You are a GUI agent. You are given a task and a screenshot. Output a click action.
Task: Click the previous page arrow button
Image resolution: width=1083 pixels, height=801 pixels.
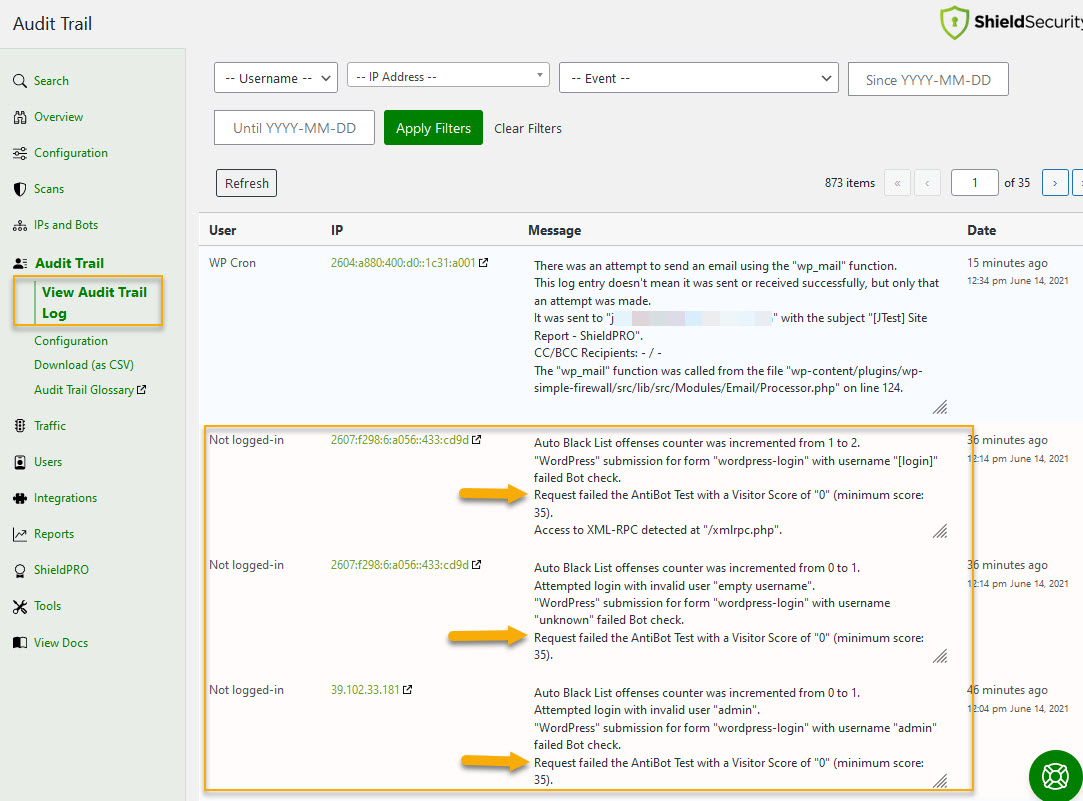click(x=928, y=183)
